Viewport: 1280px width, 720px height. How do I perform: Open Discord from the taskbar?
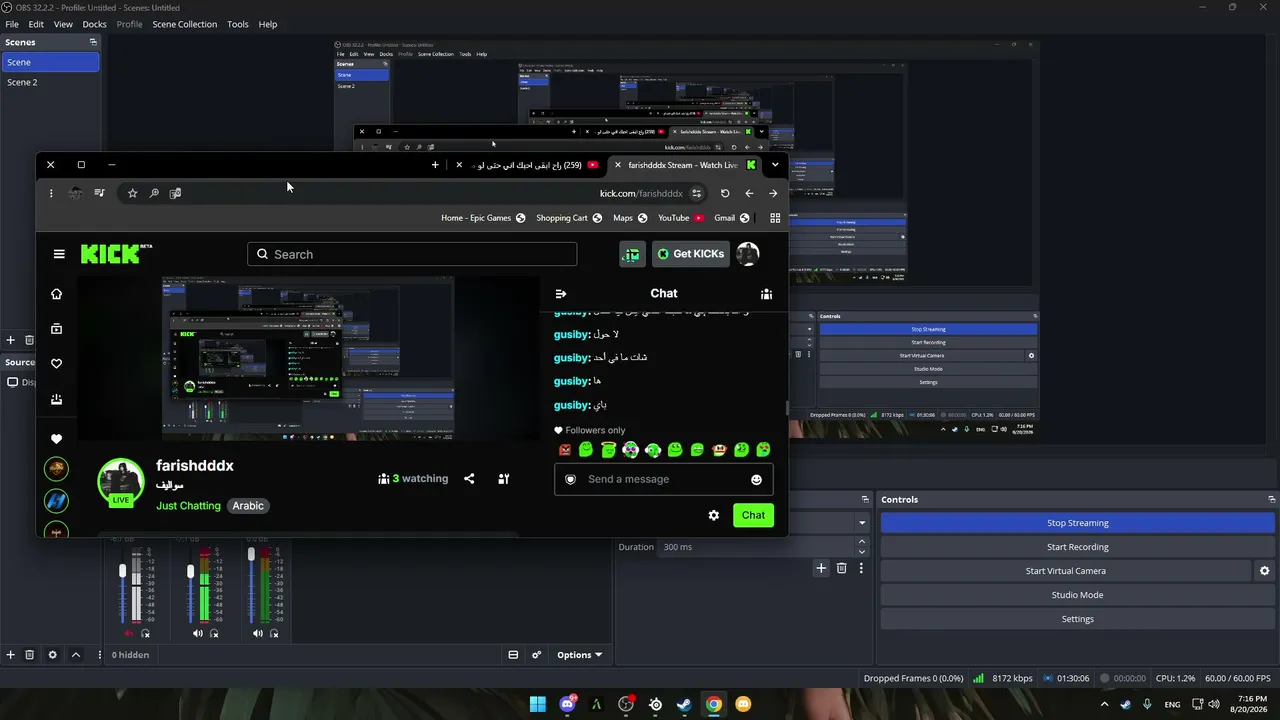(568, 704)
